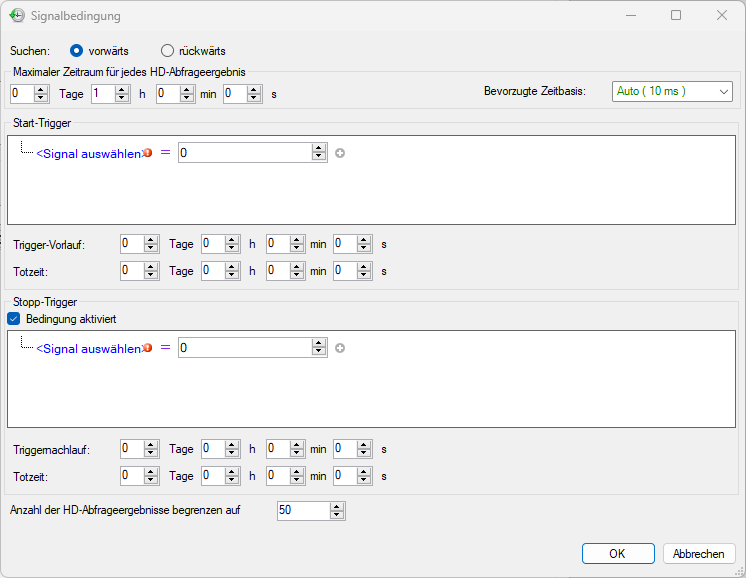Click the equals operator in Stopp-Trigger
Image resolution: width=746 pixels, height=578 pixels.
165,348
